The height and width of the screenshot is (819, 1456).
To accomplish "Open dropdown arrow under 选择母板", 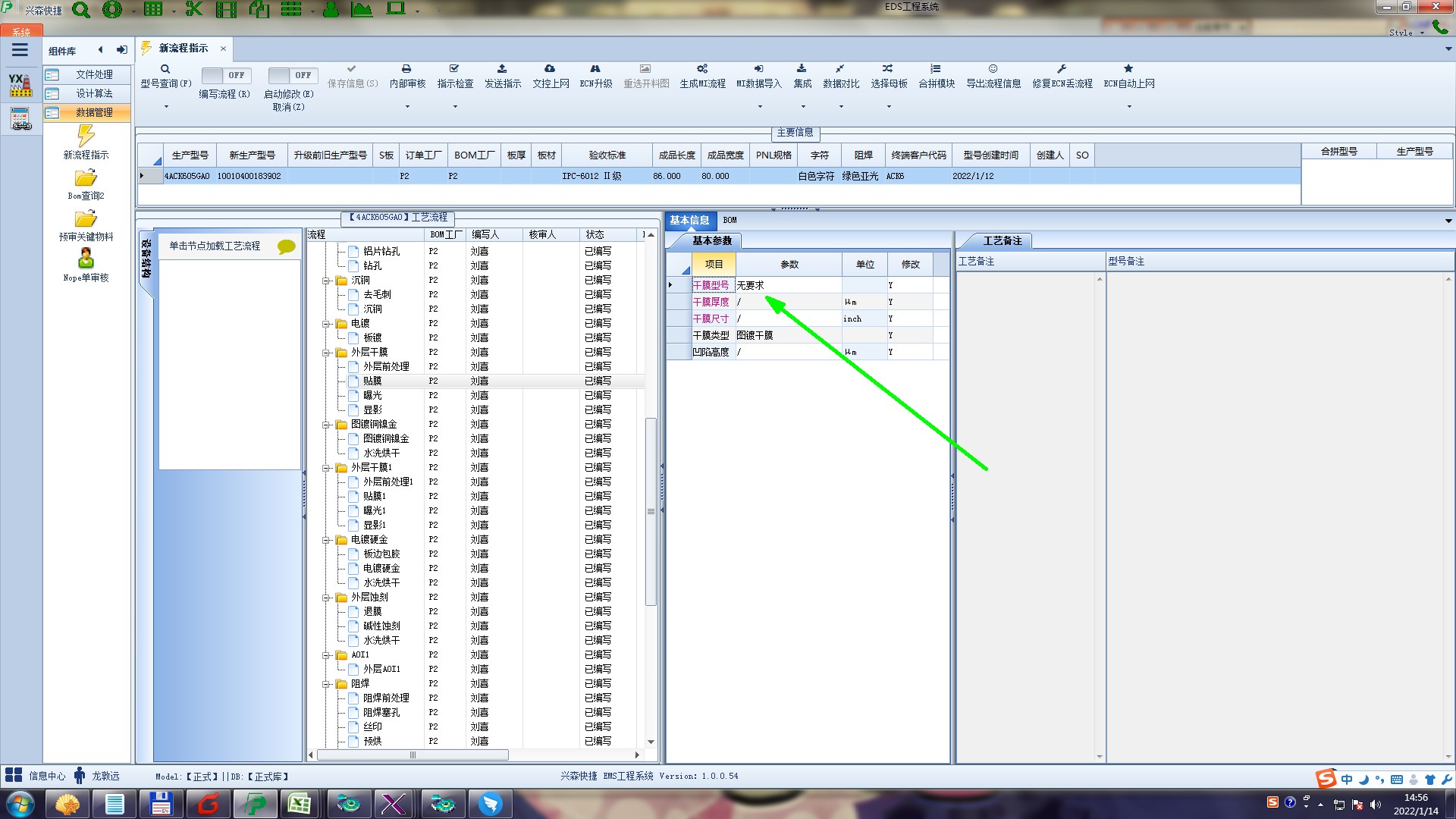I will coord(889,107).
